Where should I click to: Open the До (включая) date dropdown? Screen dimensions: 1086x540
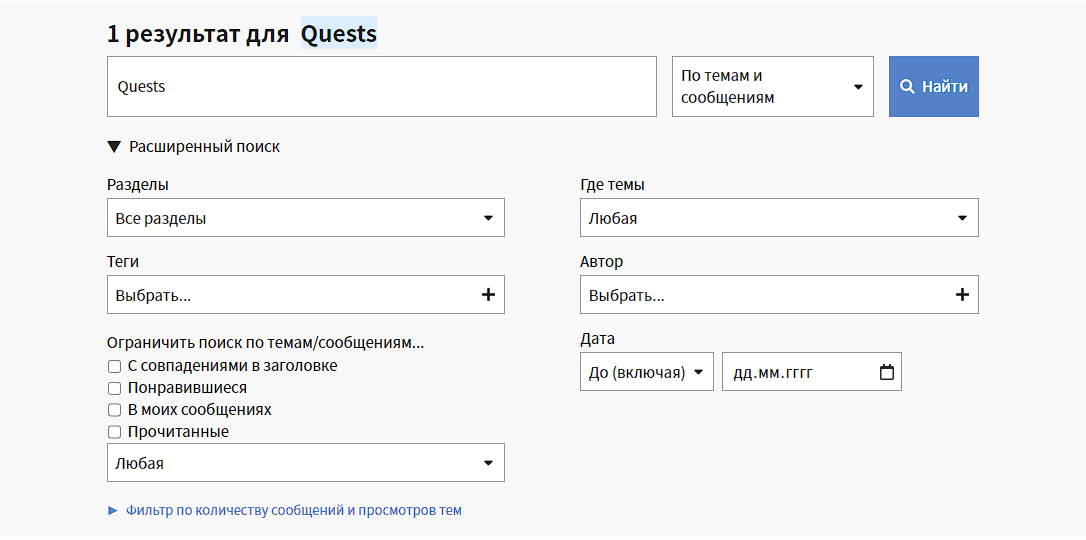pyautogui.click(x=646, y=372)
